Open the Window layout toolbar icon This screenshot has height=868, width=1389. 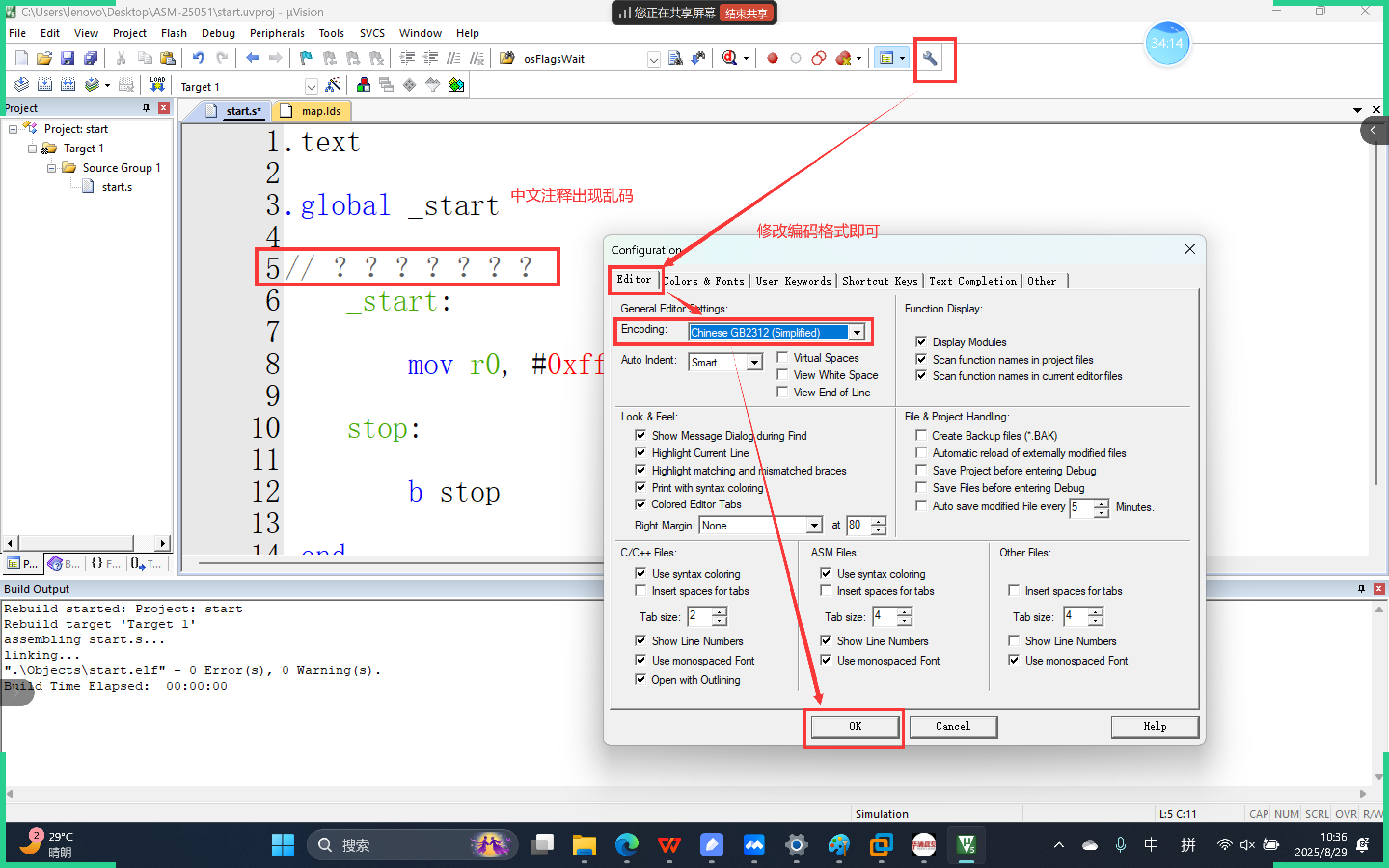[x=887, y=58]
